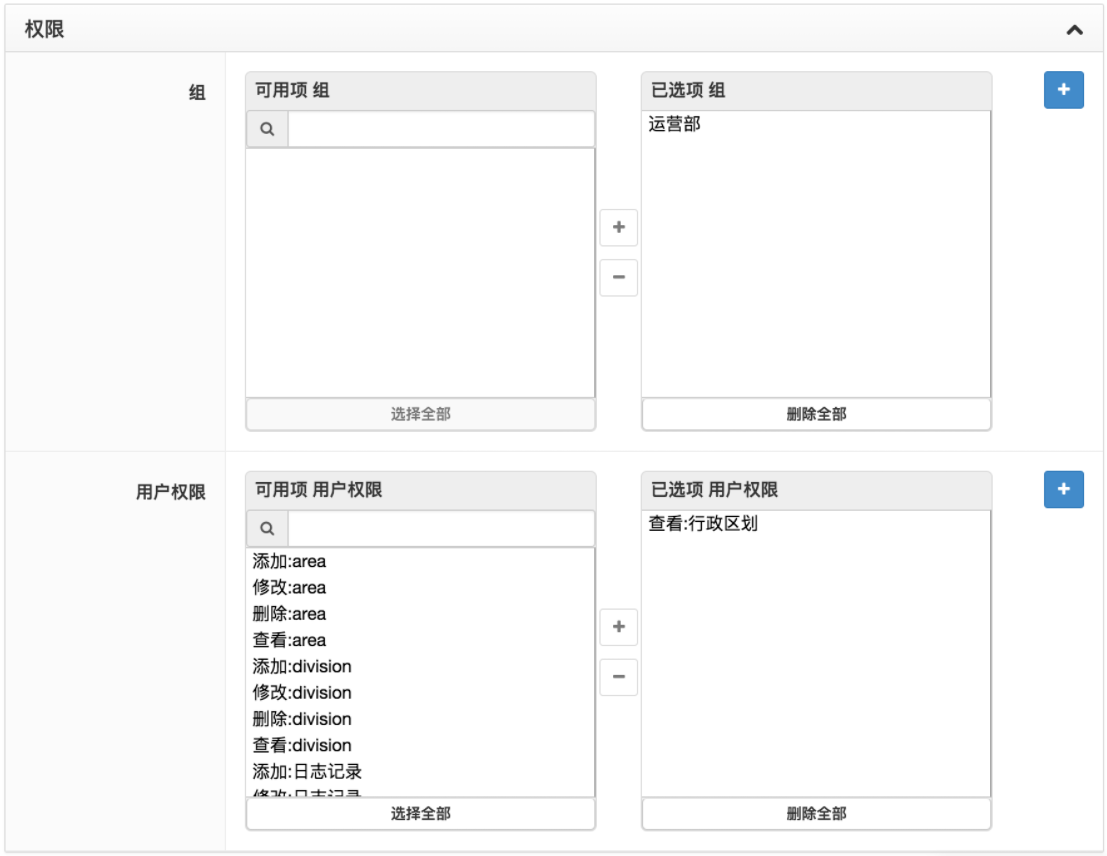The height and width of the screenshot is (856, 1107).
Task: Click 选择全部 under 可用项 组
Action: (x=421, y=415)
